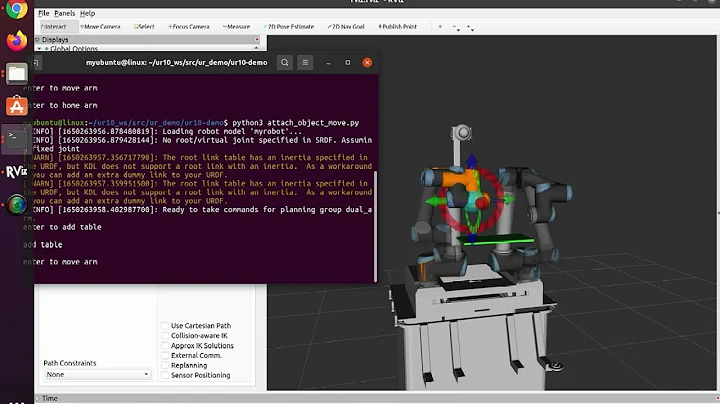Minimize the terminal window
Viewport: 720px width, 404px height.
pyautogui.click(x=328, y=62)
